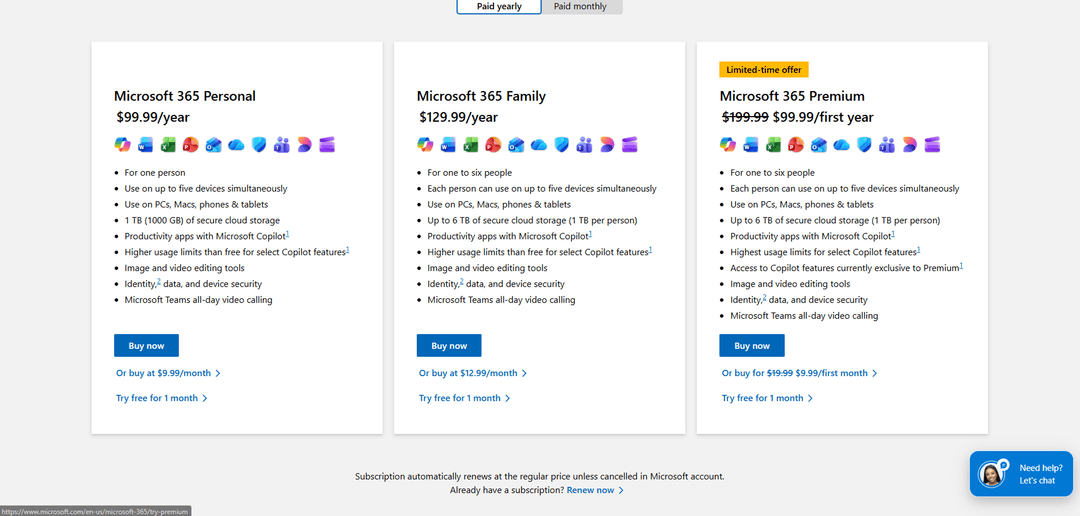This screenshot has height=516, width=1080.
Task: Open footnote 1 after exclusive to Premium line
Action: tap(962, 266)
